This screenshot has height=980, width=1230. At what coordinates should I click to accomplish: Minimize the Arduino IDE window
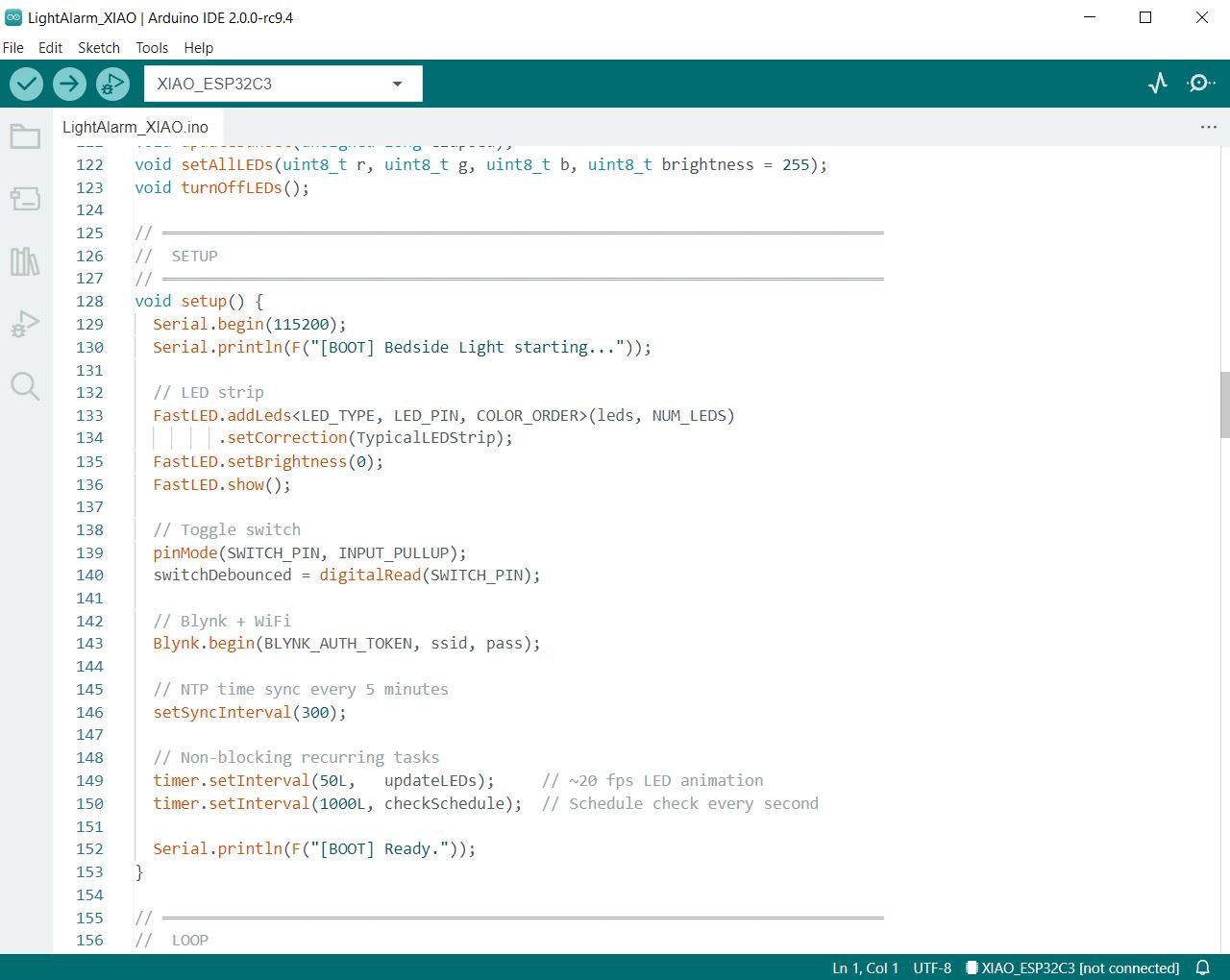(1090, 17)
